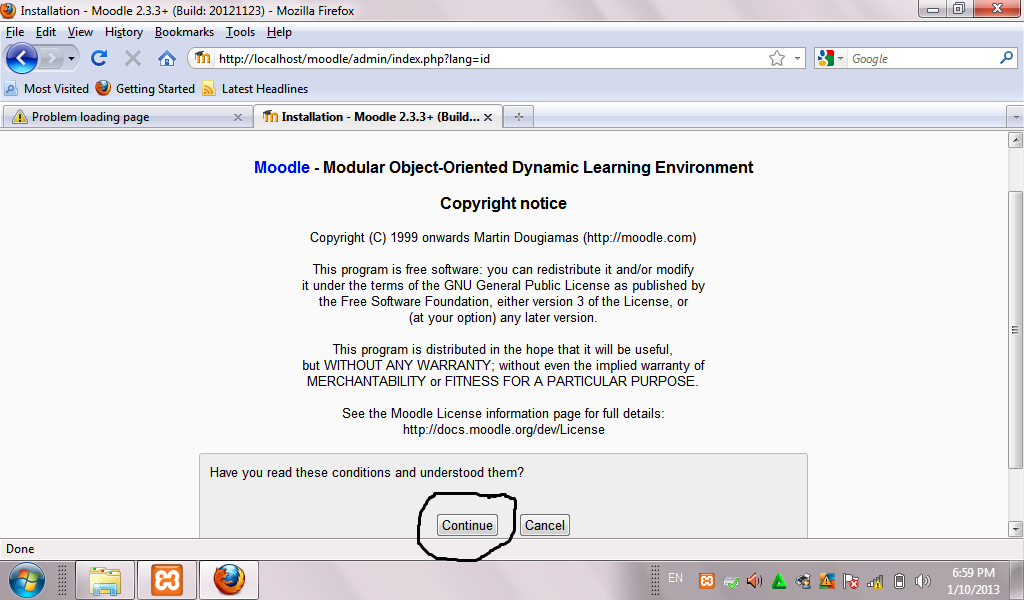Image resolution: width=1024 pixels, height=600 pixels.
Task: Open a new tab with plus button
Action: (519, 117)
